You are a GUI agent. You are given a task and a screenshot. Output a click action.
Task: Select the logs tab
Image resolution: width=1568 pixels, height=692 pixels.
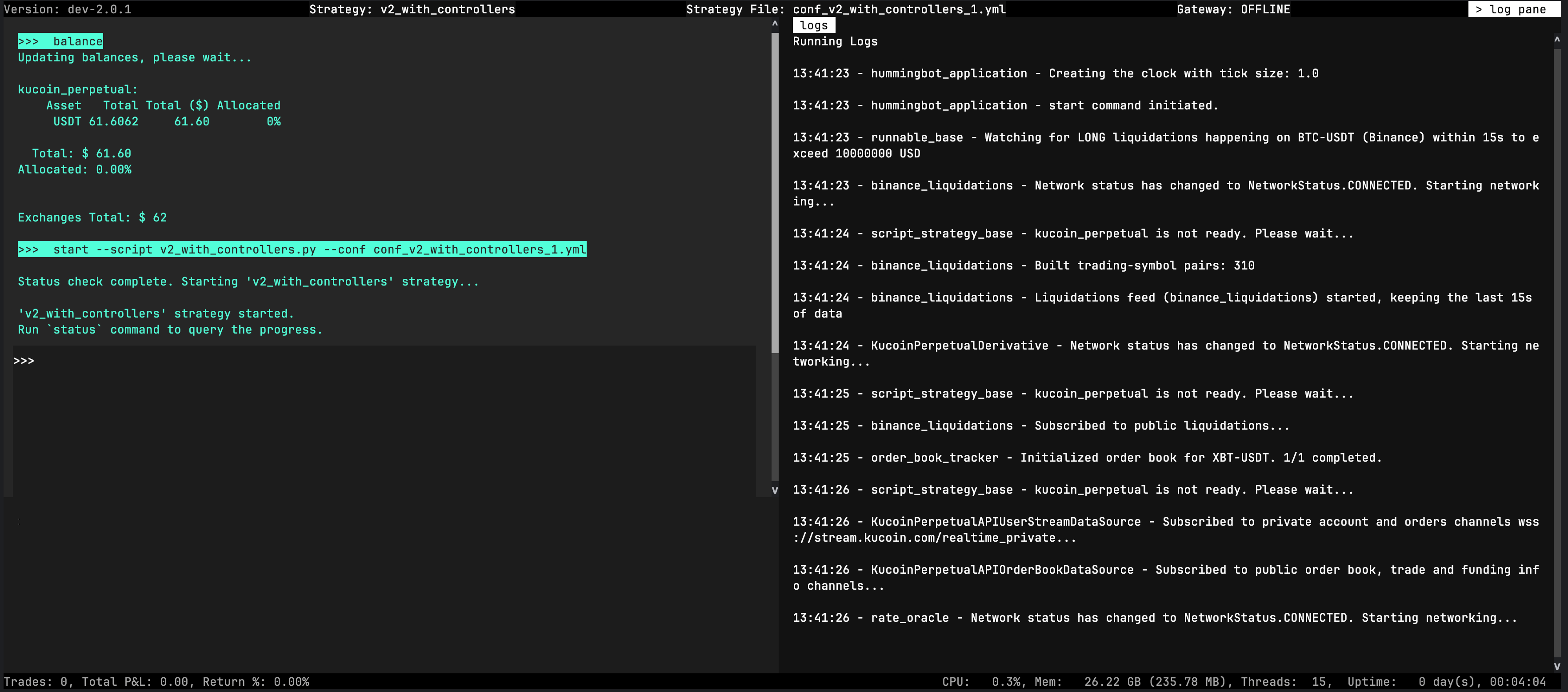tap(813, 25)
